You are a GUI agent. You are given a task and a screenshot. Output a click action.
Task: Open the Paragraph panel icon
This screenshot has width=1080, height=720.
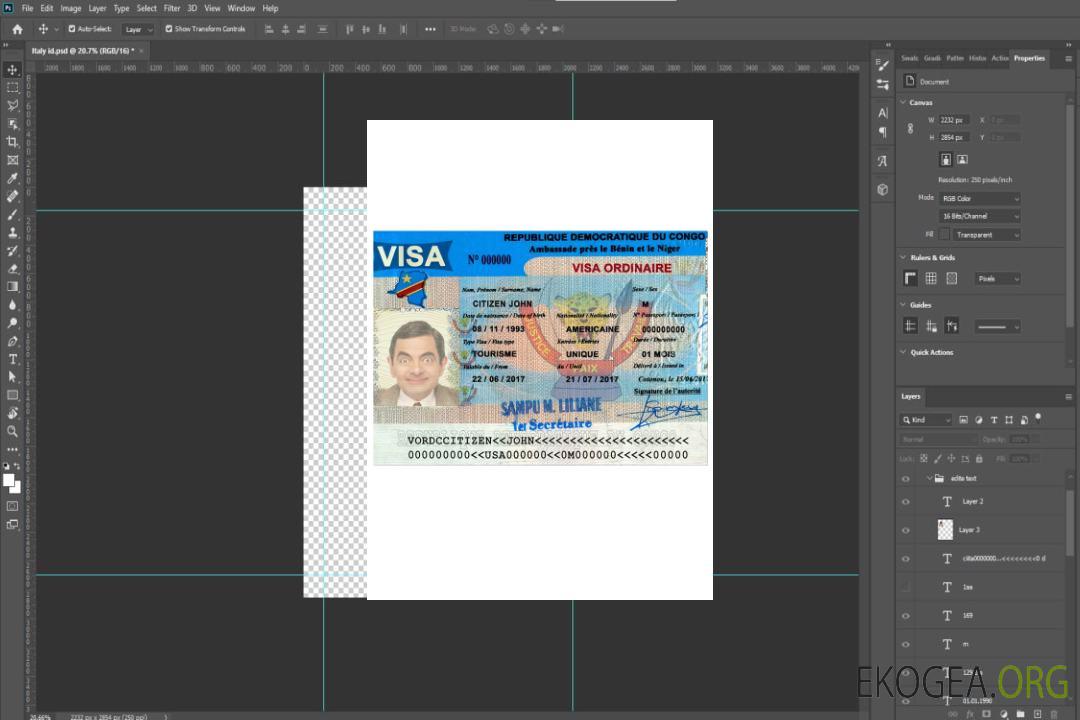[882, 132]
